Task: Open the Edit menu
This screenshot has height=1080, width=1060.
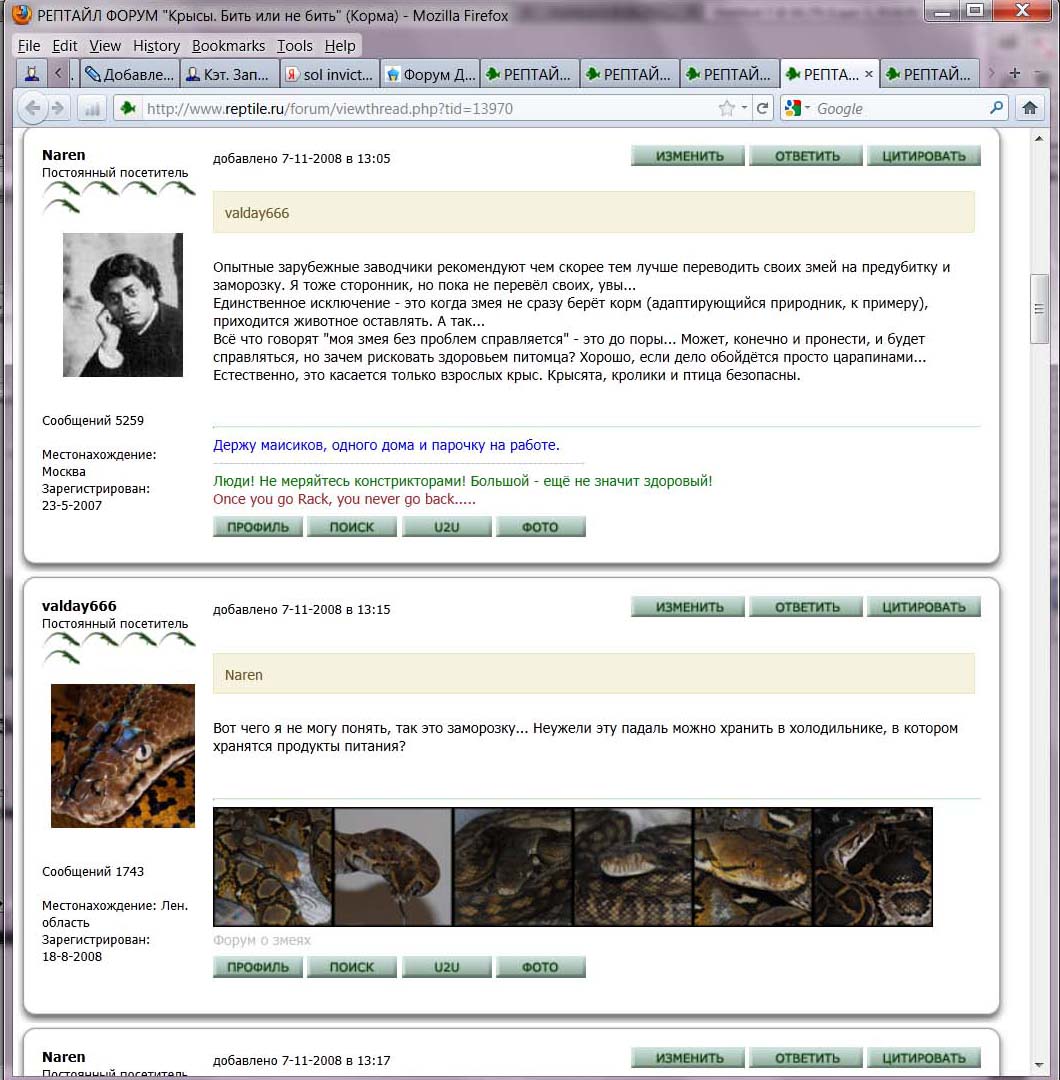Action: click(65, 45)
